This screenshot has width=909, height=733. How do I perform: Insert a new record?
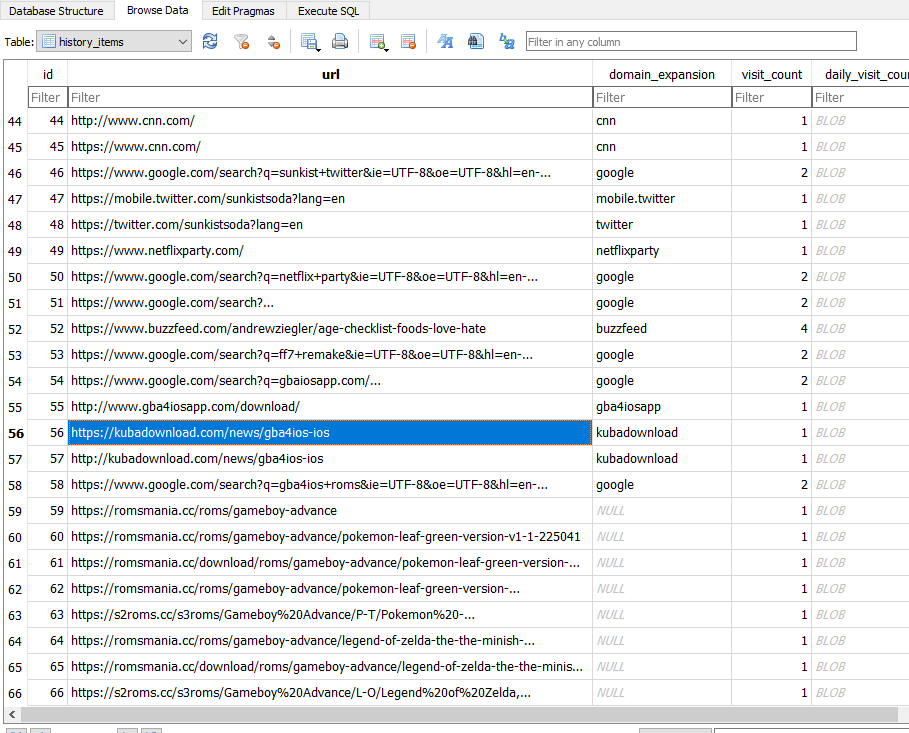378,41
